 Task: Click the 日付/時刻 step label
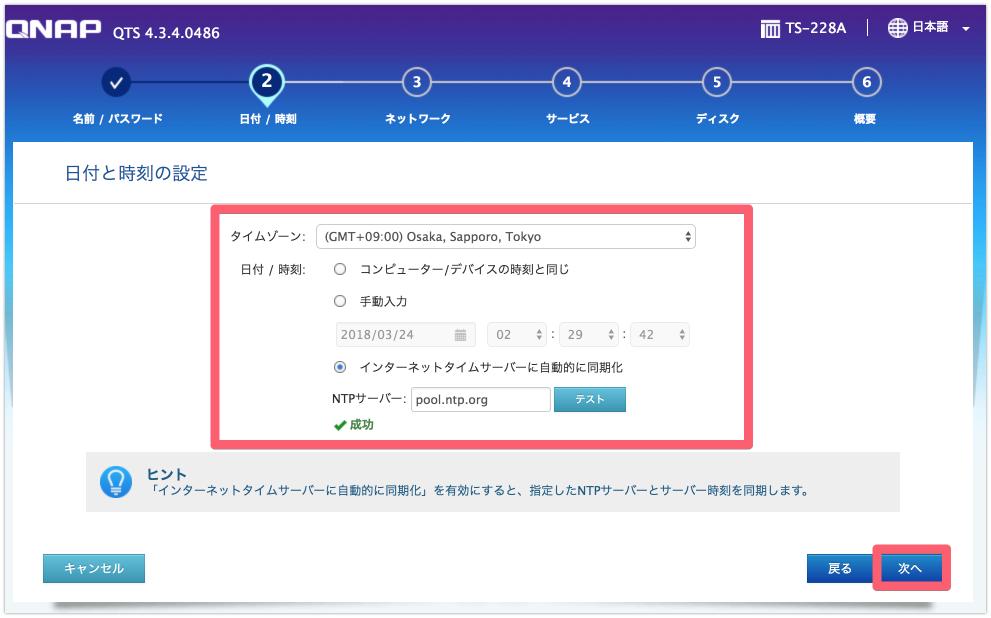click(266, 118)
